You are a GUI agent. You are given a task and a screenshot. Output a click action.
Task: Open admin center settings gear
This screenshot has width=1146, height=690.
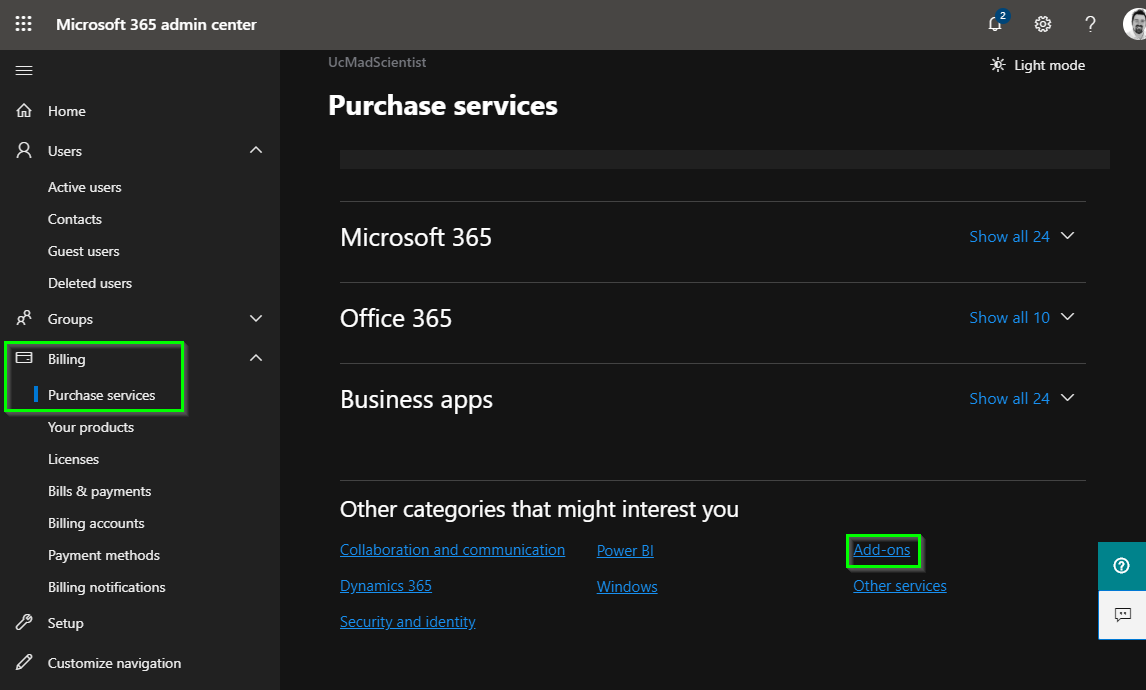(x=1043, y=24)
